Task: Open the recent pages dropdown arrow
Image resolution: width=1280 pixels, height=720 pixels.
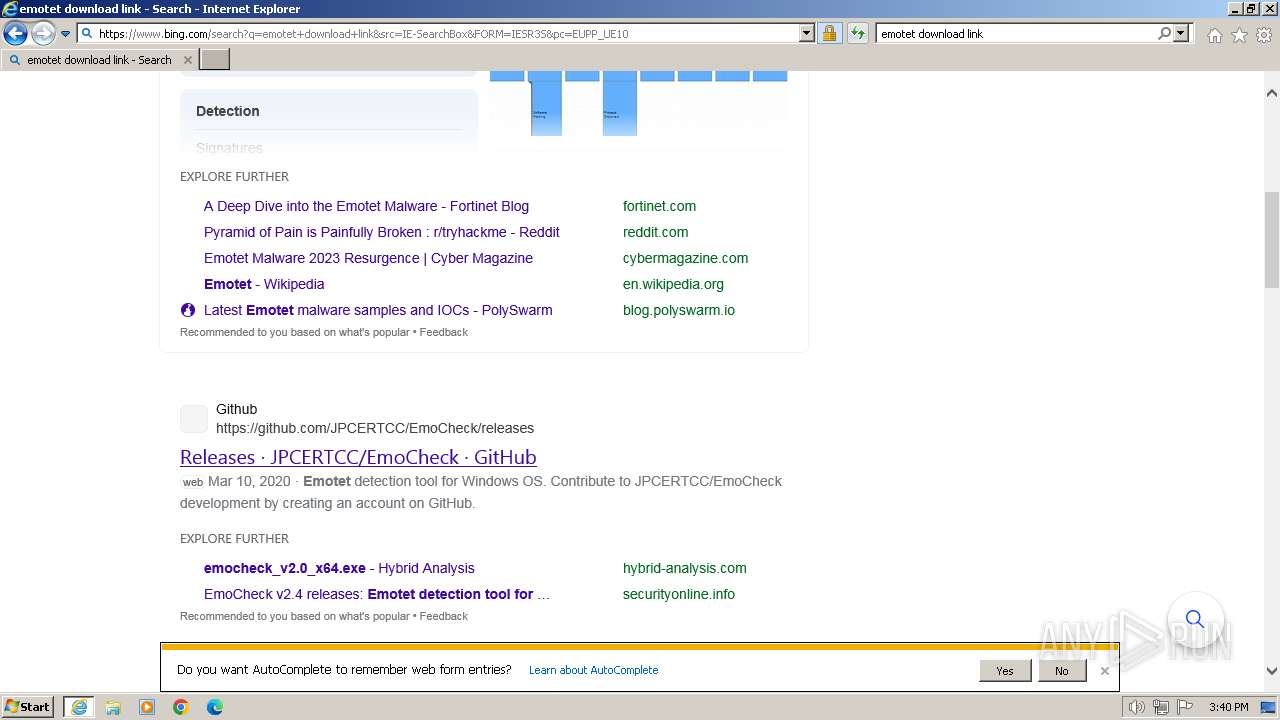Action: (66, 34)
